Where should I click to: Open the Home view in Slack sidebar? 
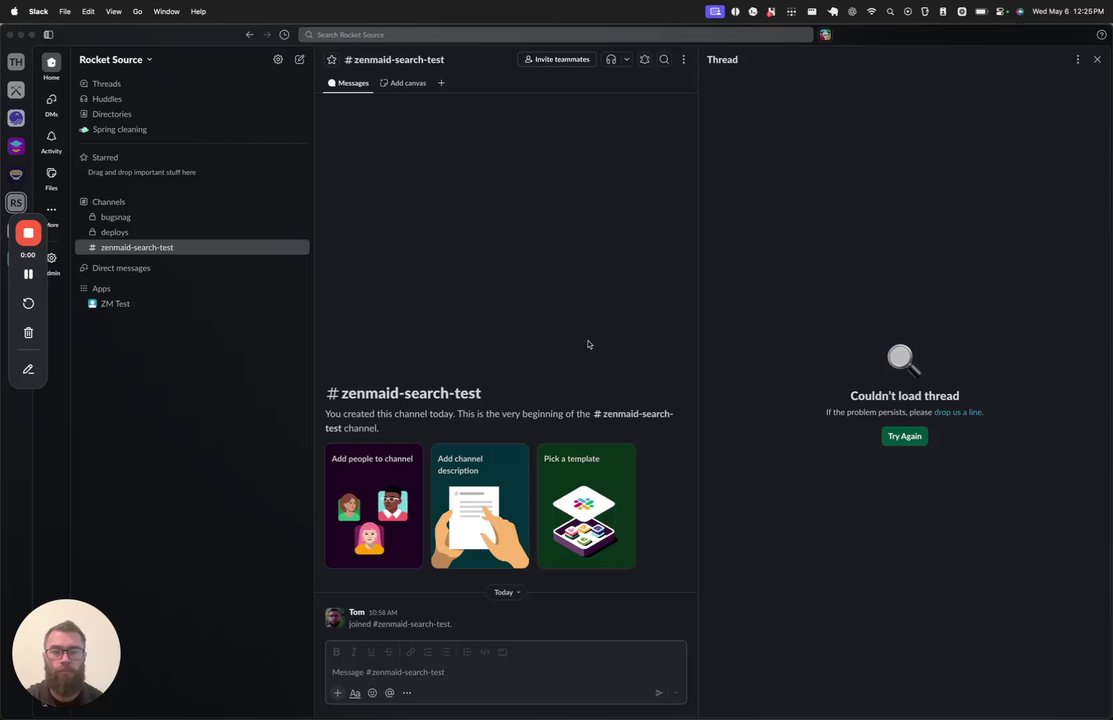pos(51,67)
